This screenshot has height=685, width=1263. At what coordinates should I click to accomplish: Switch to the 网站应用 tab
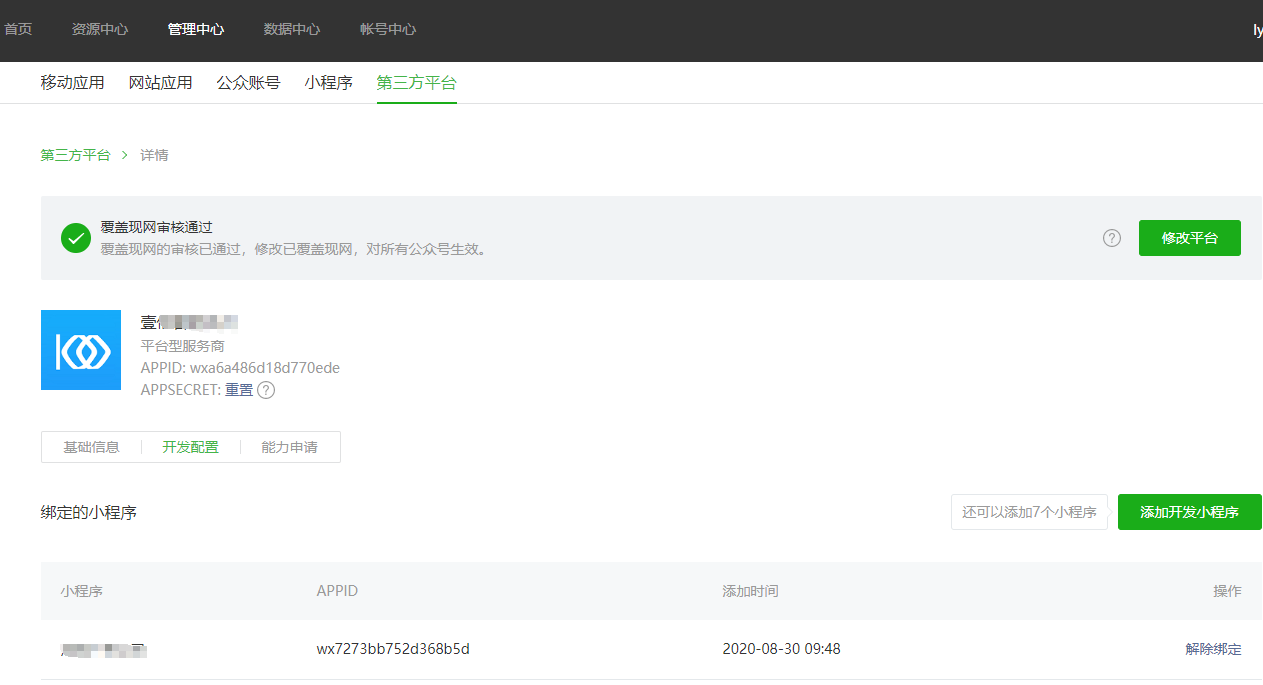[160, 83]
